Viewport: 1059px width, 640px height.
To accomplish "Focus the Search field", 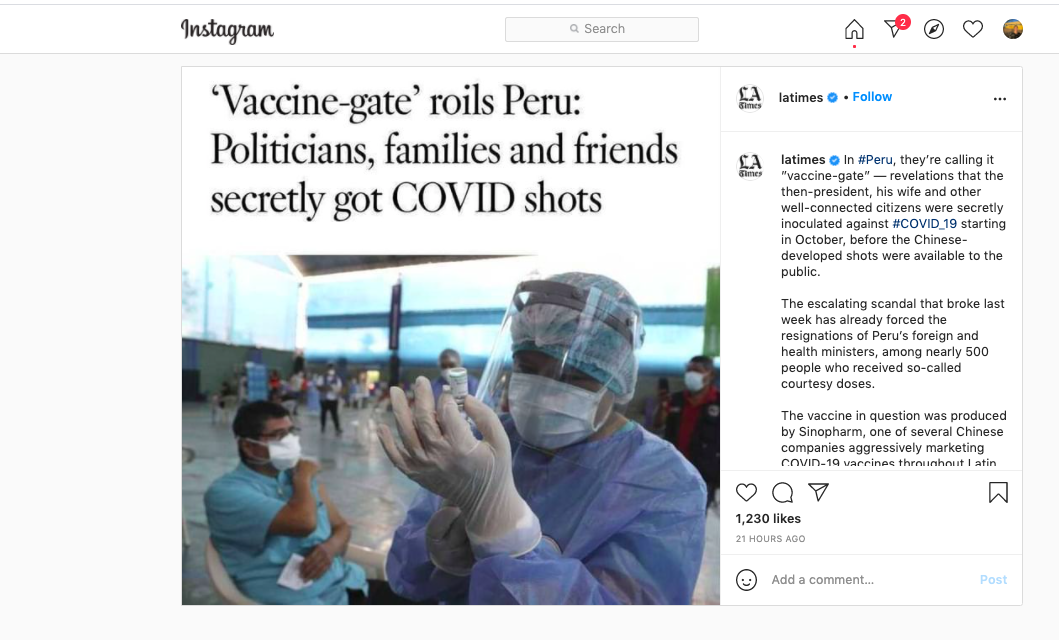I will [x=602, y=29].
